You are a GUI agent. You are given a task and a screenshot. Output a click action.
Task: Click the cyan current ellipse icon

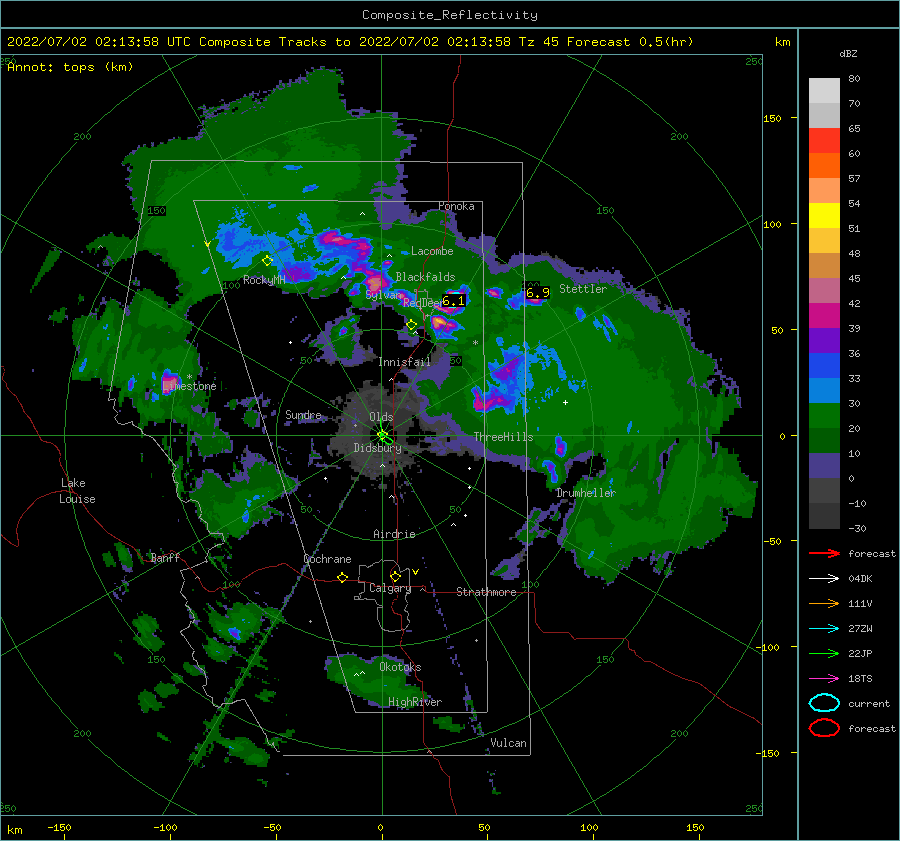(824, 703)
